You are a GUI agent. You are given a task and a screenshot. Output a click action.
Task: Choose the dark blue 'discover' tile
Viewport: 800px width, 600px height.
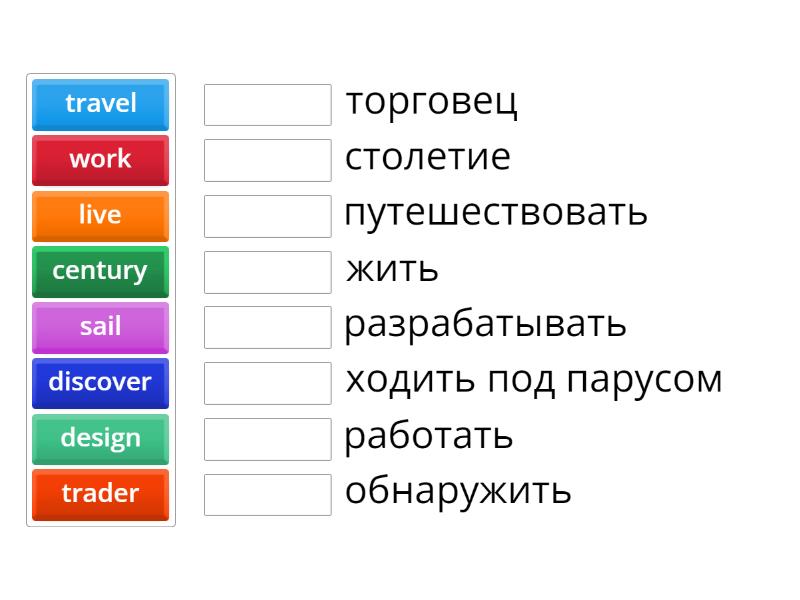[100, 383]
